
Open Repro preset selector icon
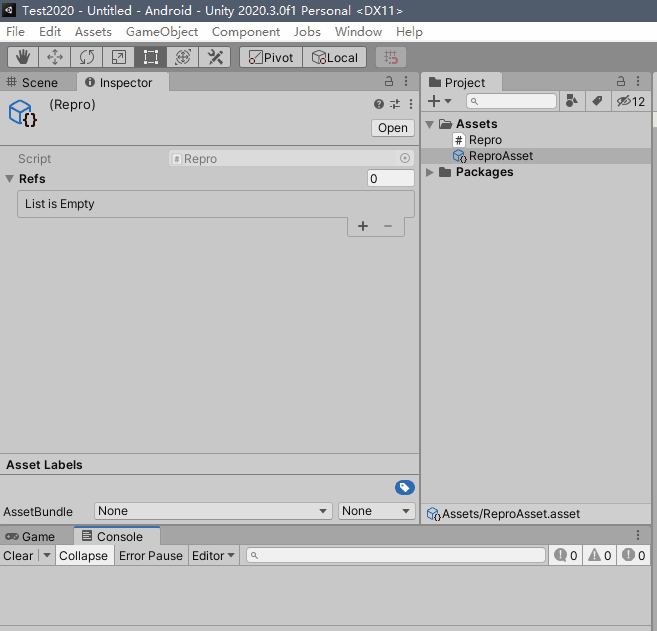point(395,104)
